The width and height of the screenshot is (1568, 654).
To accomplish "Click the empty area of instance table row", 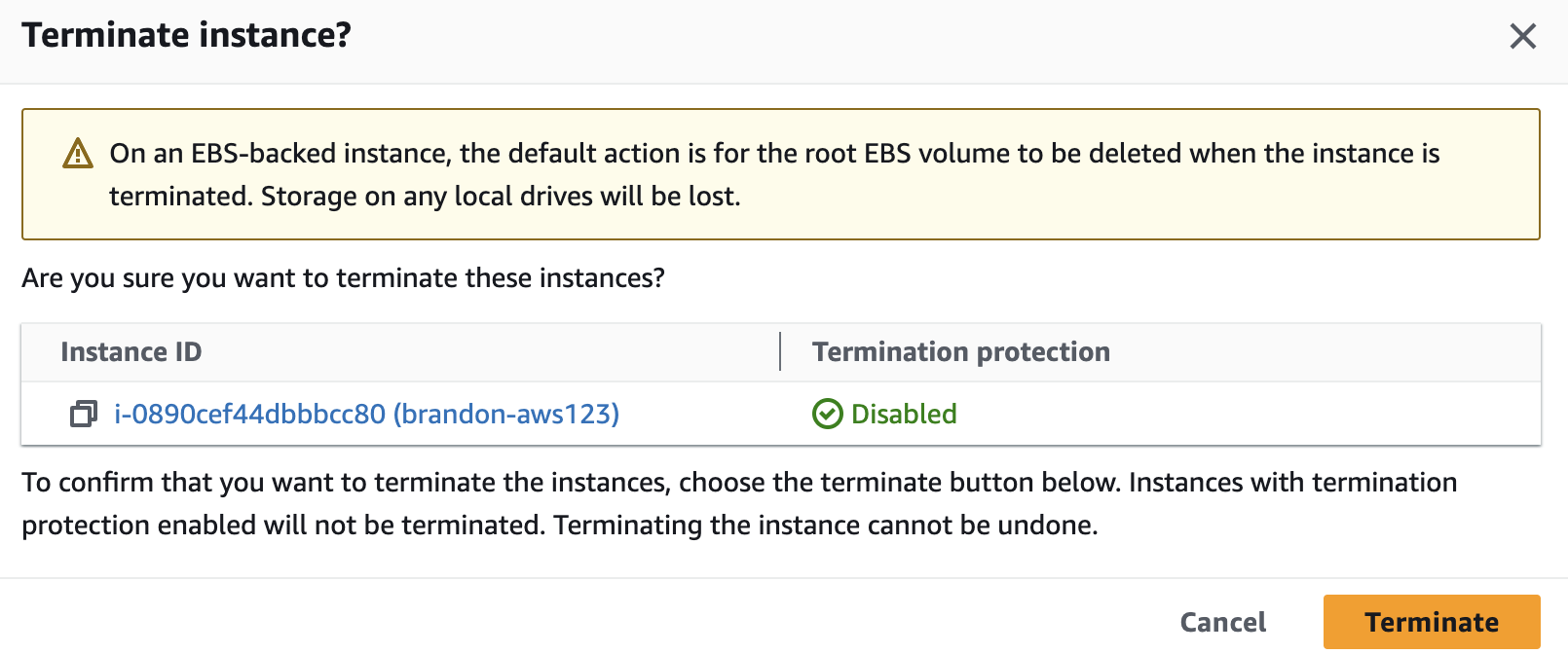I will coord(1247,414).
